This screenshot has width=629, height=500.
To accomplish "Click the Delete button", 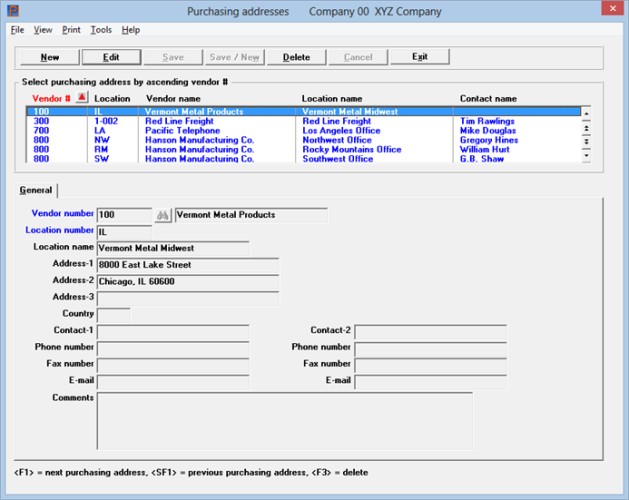I will [x=296, y=57].
